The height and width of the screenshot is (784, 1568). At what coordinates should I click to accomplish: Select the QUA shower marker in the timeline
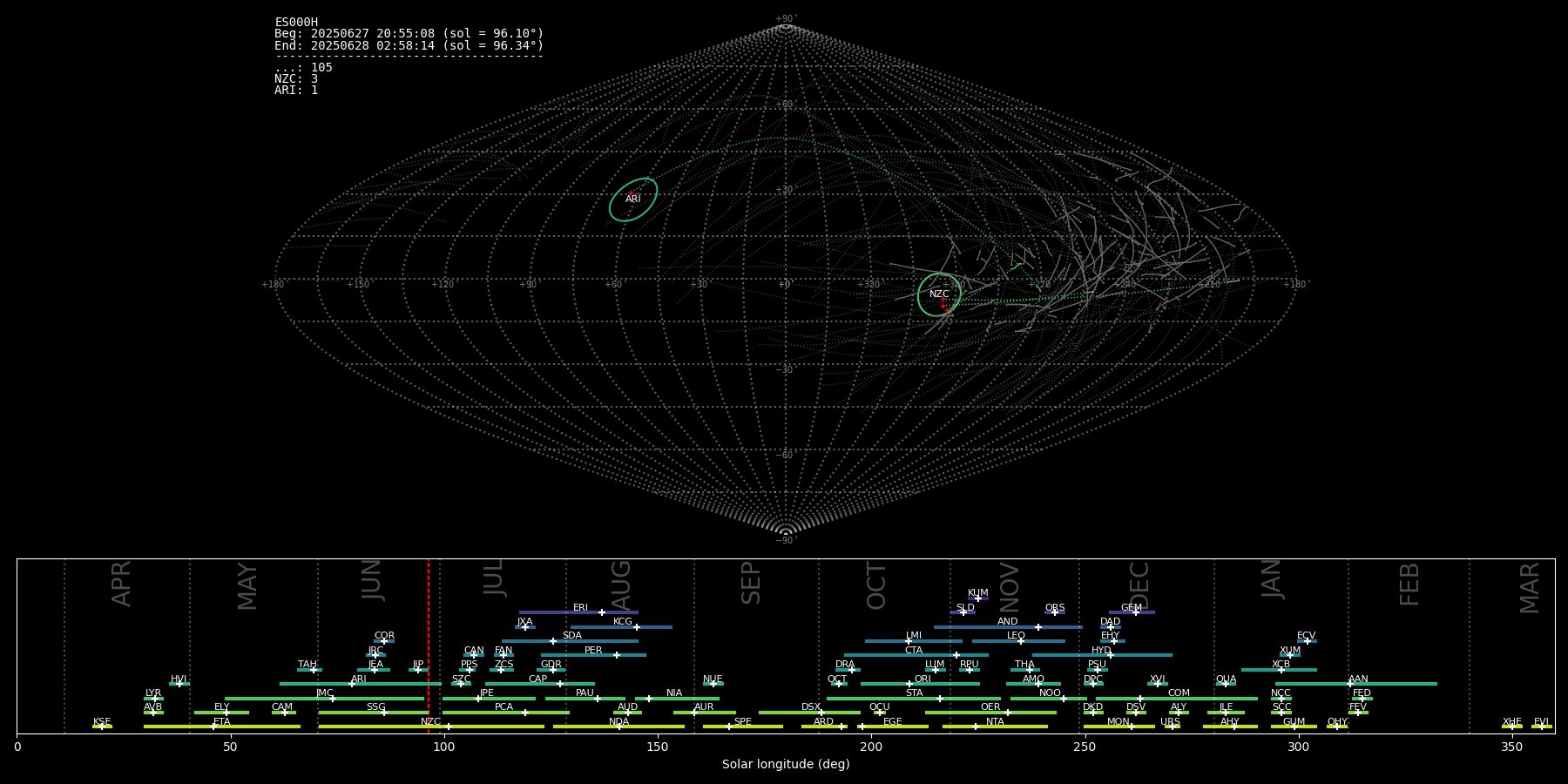click(x=1226, y=684)
